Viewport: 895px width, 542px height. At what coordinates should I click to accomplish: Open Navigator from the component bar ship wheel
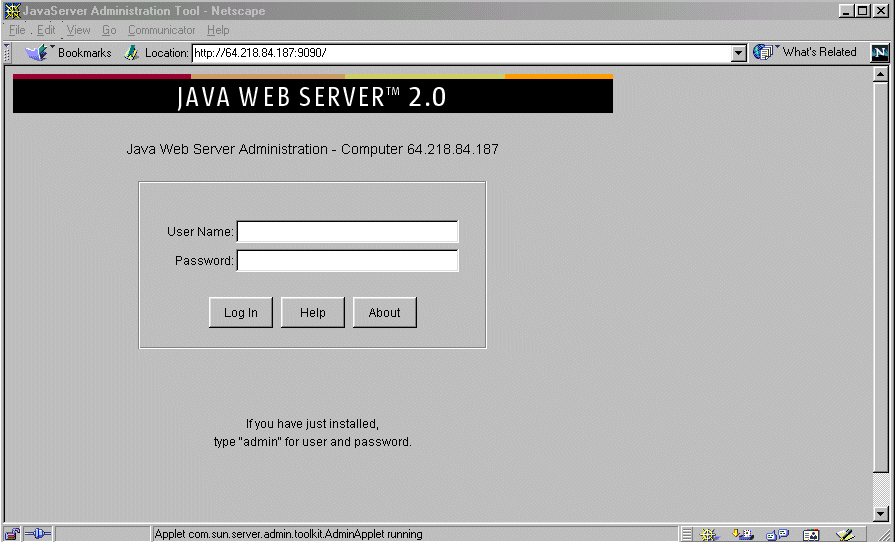pyautogui.click(x=708, y=535)
